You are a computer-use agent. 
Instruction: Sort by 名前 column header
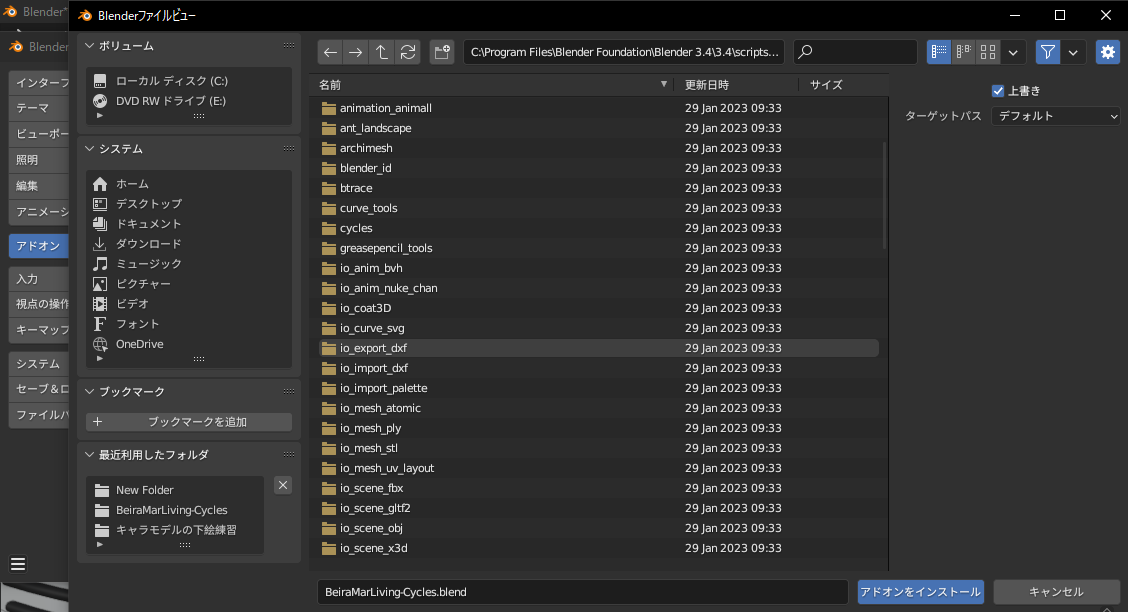point(493,85)
